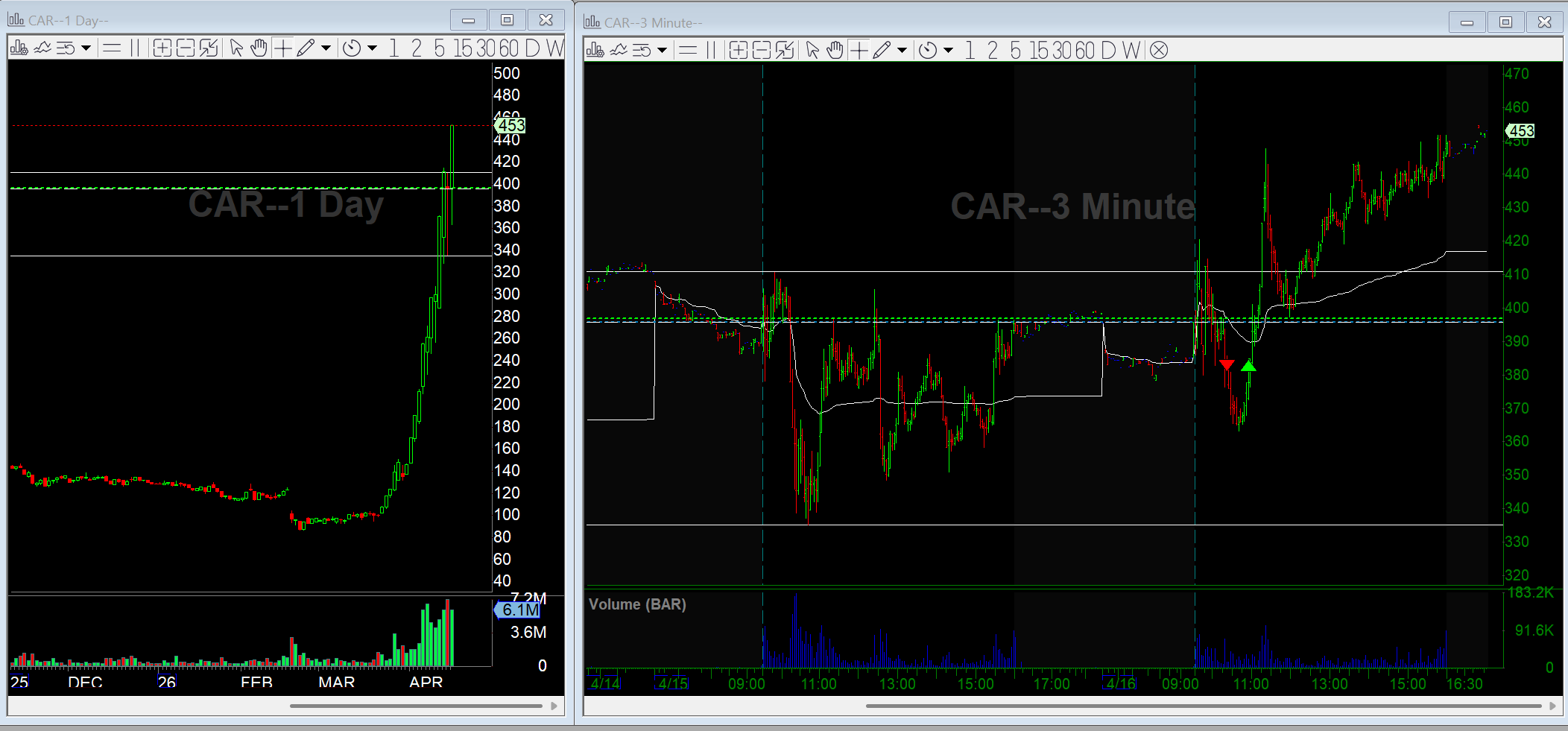
Task: Select hand pan tool in CAR 3 Minute toolbar
Action: (x=835, y=50)
